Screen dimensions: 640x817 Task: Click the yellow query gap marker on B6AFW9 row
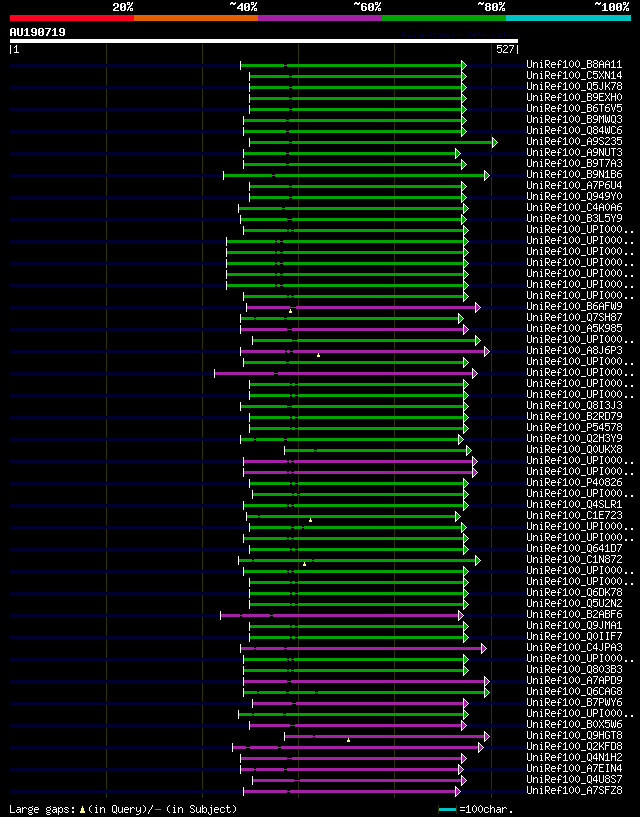coord(290,311)
